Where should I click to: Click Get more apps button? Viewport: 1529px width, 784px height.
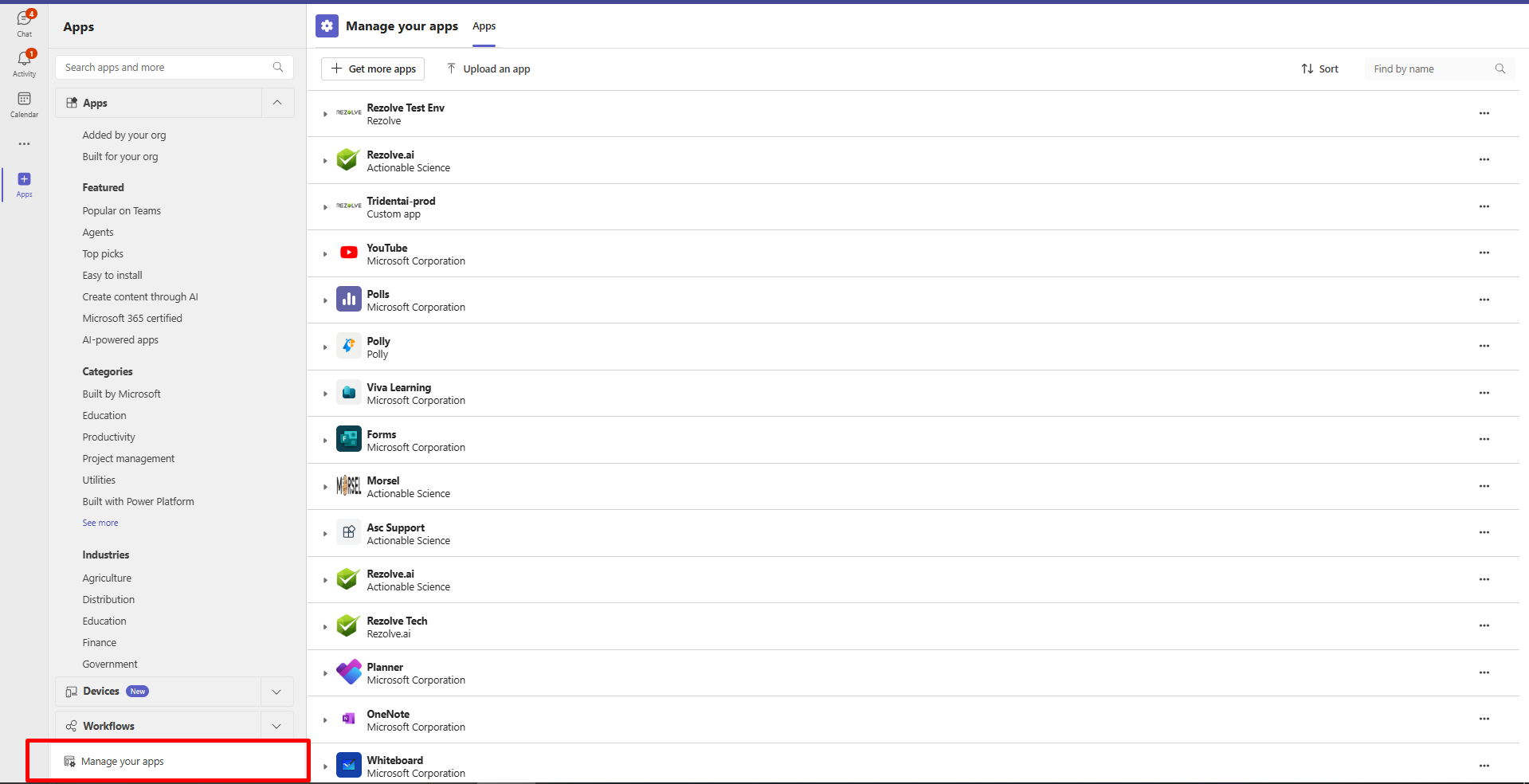click(x=373, y=69)
